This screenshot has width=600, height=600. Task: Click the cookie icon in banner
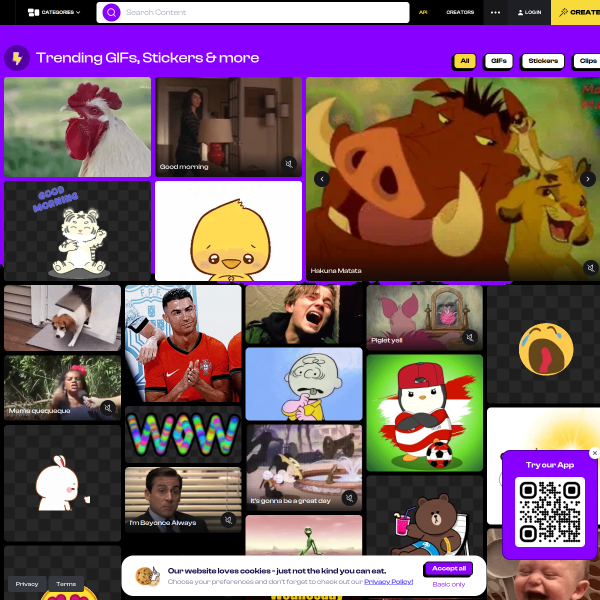pos(148,576)
